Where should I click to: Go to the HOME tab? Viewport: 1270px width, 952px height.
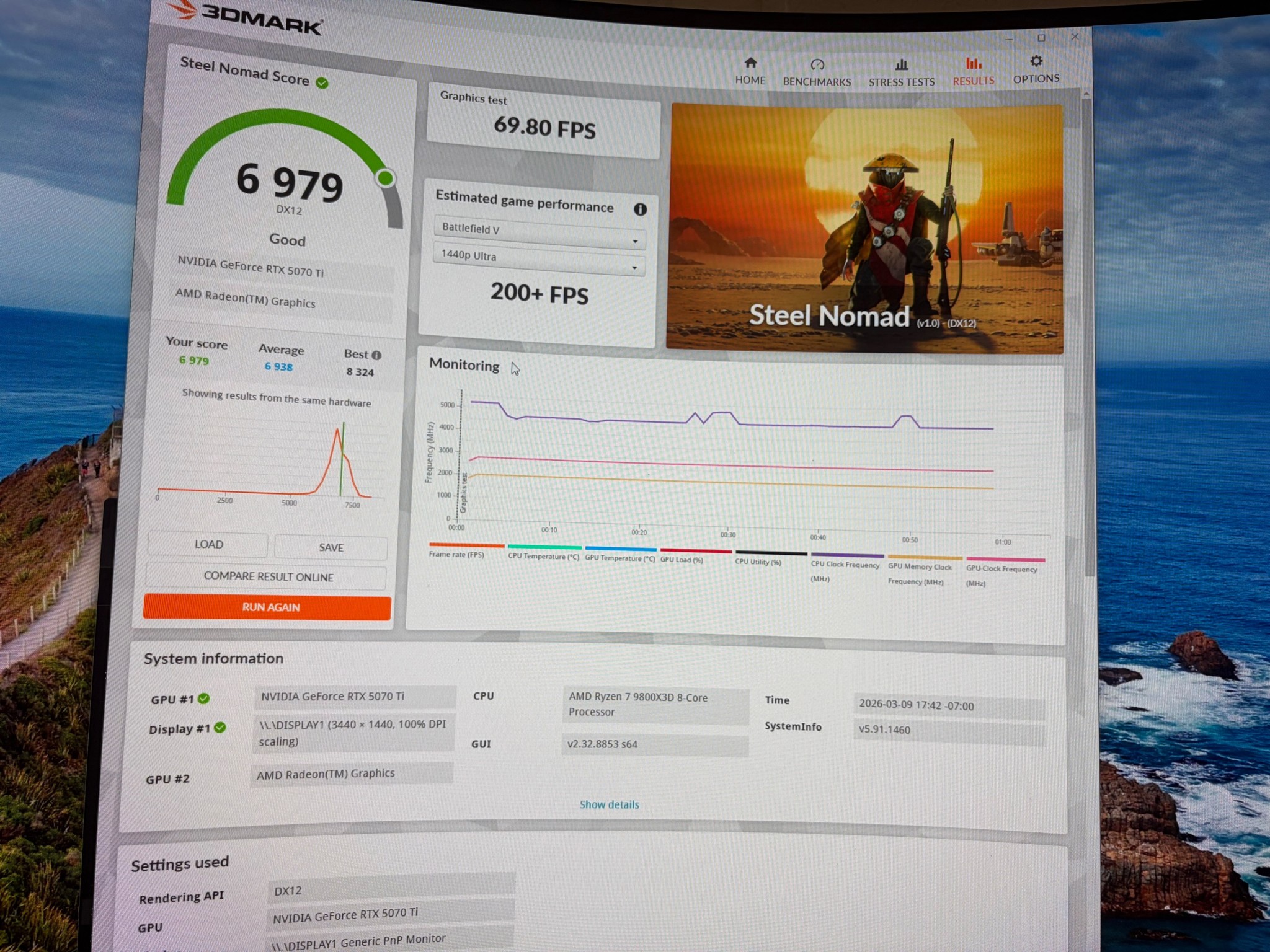750,71
